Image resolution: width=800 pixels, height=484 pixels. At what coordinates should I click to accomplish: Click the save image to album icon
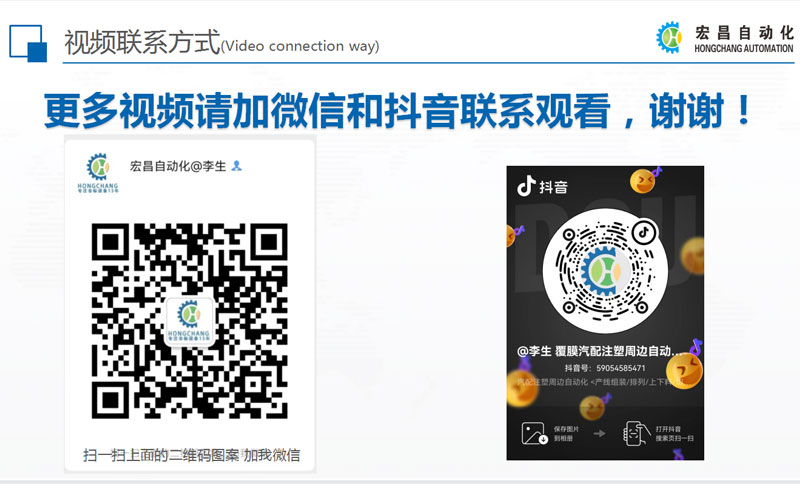[534, 434]
